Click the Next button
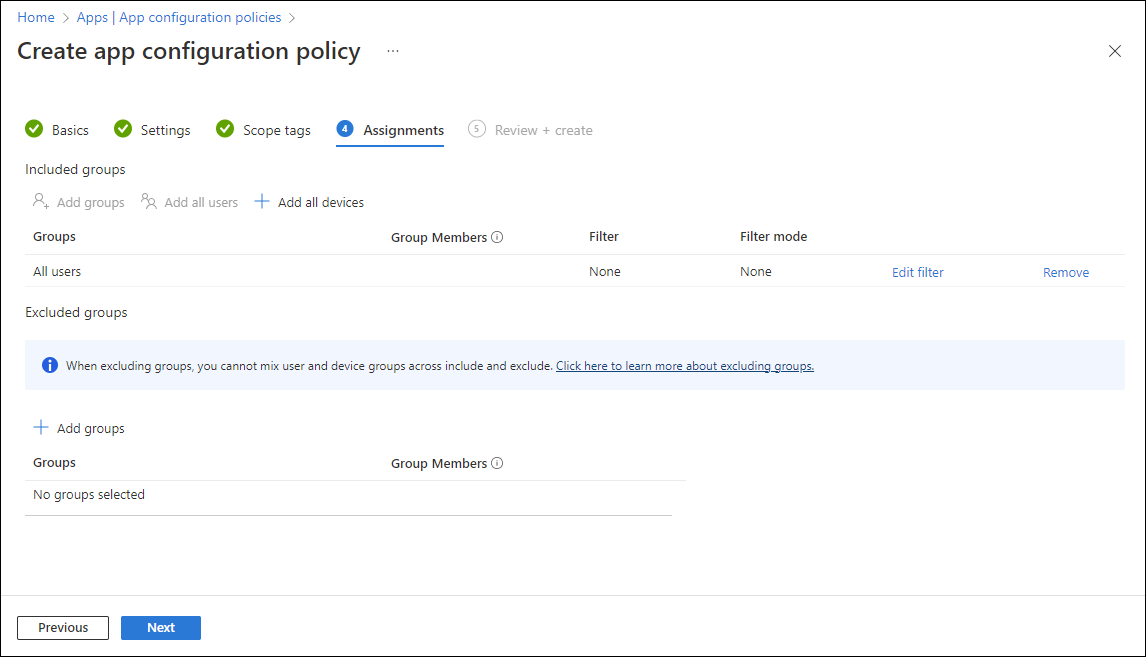The image size is (1146, 657). click(160, 627)
